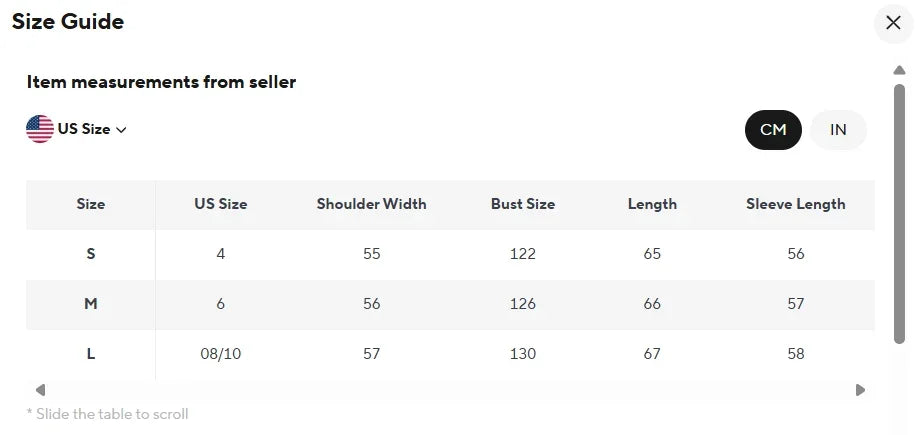Select the size S row label

tap(91, 254)
